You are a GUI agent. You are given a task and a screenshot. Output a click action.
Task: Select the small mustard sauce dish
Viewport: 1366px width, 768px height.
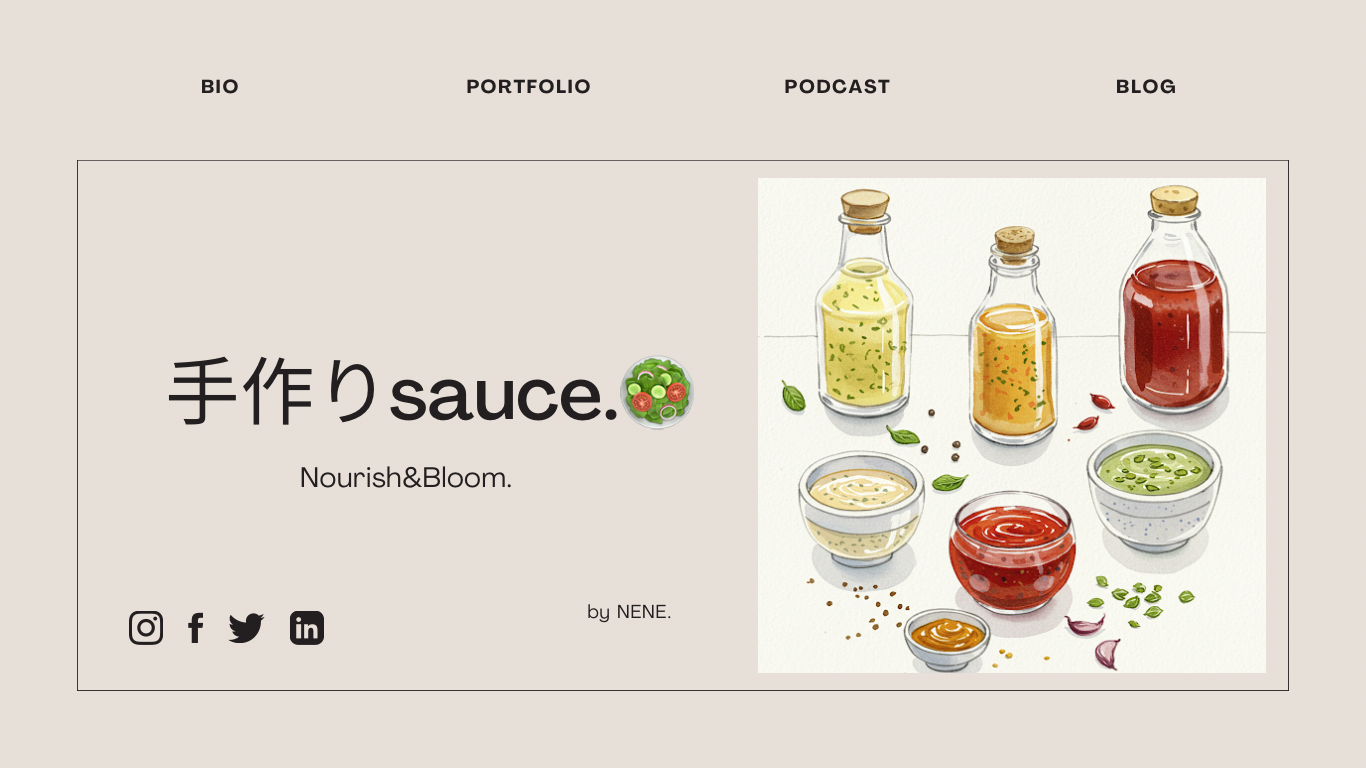(x=947, y=639)
